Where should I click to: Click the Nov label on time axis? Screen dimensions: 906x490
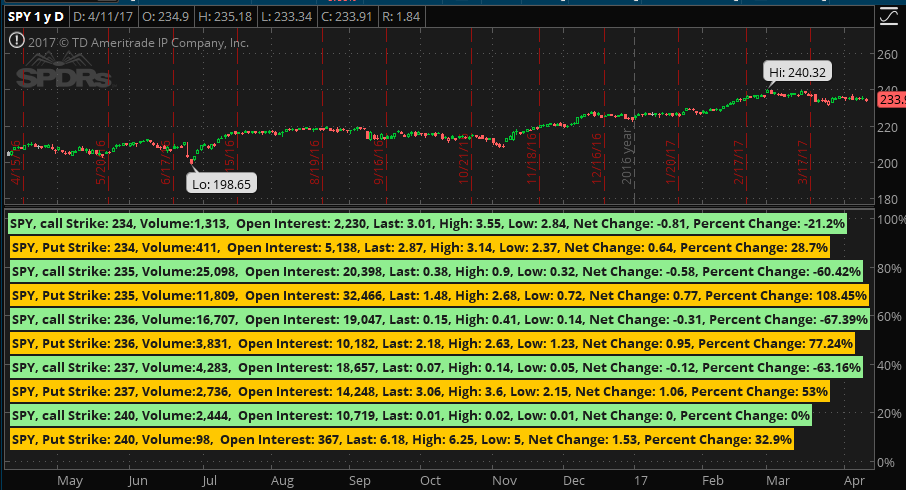pos(504,481)
